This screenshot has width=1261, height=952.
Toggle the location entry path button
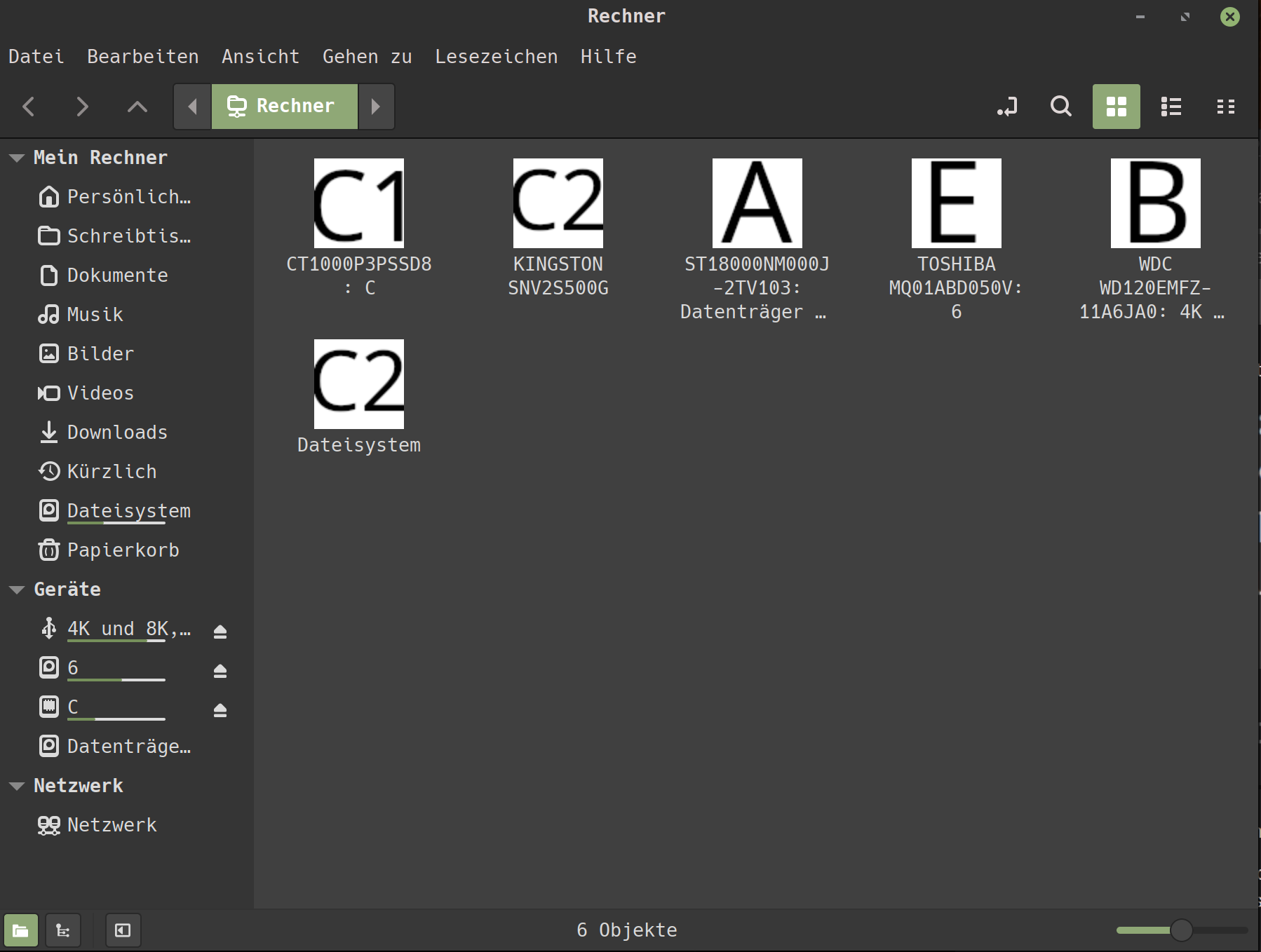pos(1008,107)
